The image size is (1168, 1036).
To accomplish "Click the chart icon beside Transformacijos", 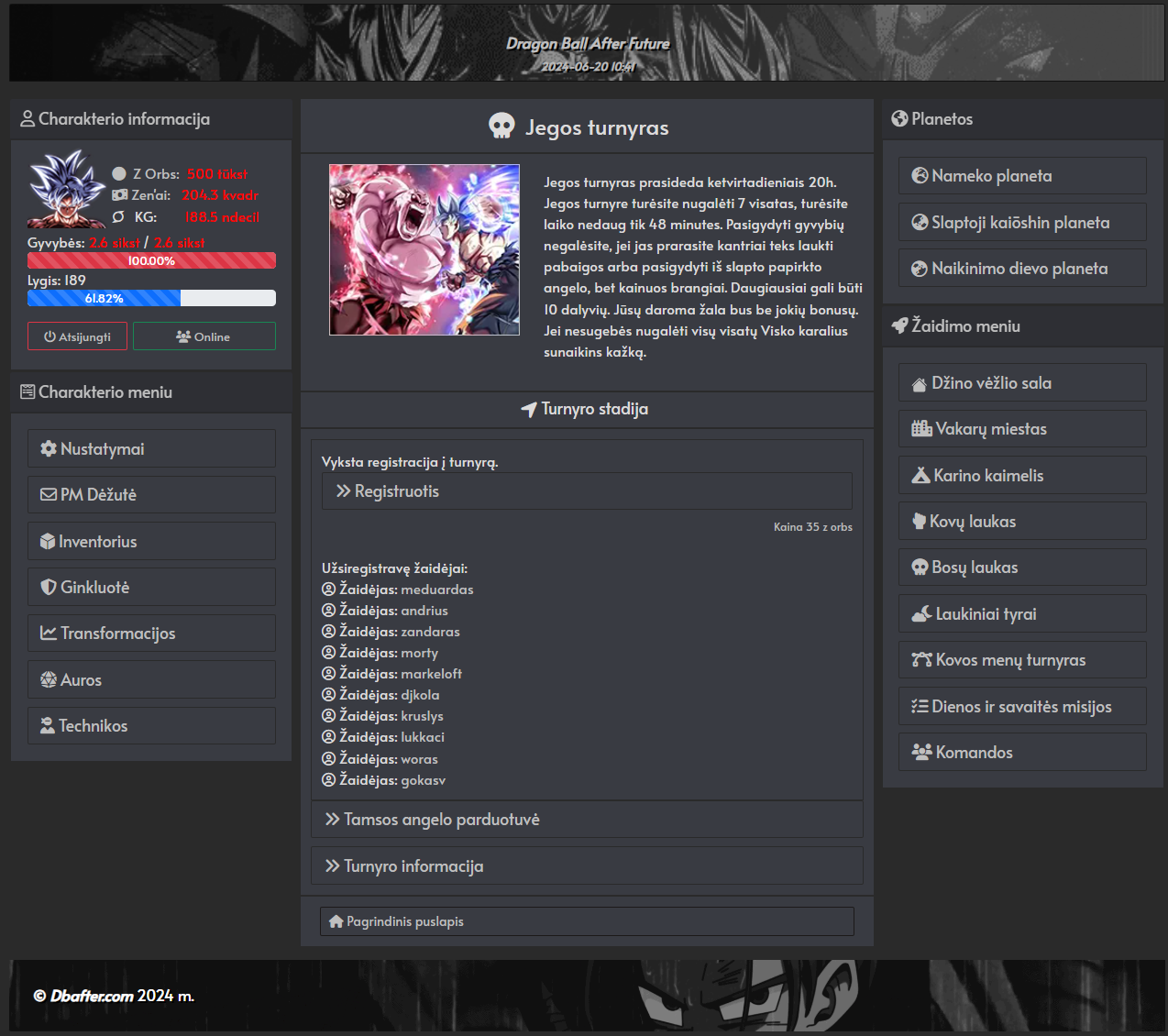I will [49, 634].
